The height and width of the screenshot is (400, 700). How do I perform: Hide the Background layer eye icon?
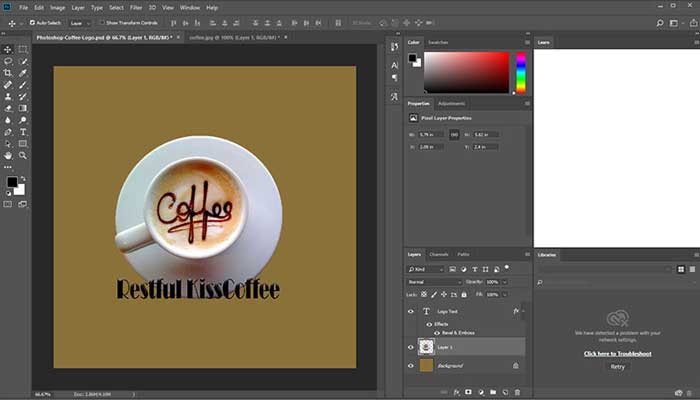click(x=411, y=366)
